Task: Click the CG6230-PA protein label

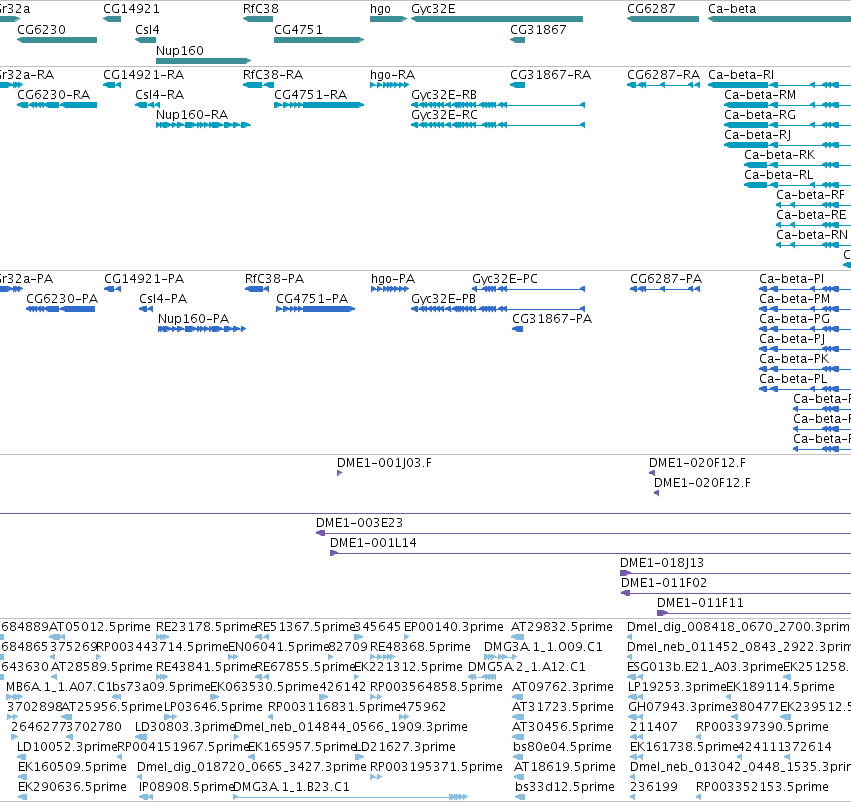Action: point(62,298)
